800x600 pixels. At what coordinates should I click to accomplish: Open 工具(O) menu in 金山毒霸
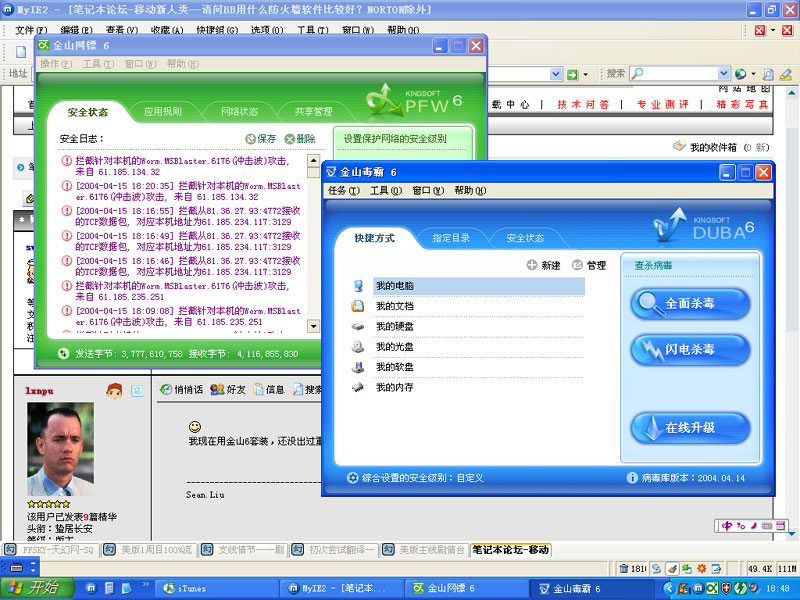[x=386, y=191]
